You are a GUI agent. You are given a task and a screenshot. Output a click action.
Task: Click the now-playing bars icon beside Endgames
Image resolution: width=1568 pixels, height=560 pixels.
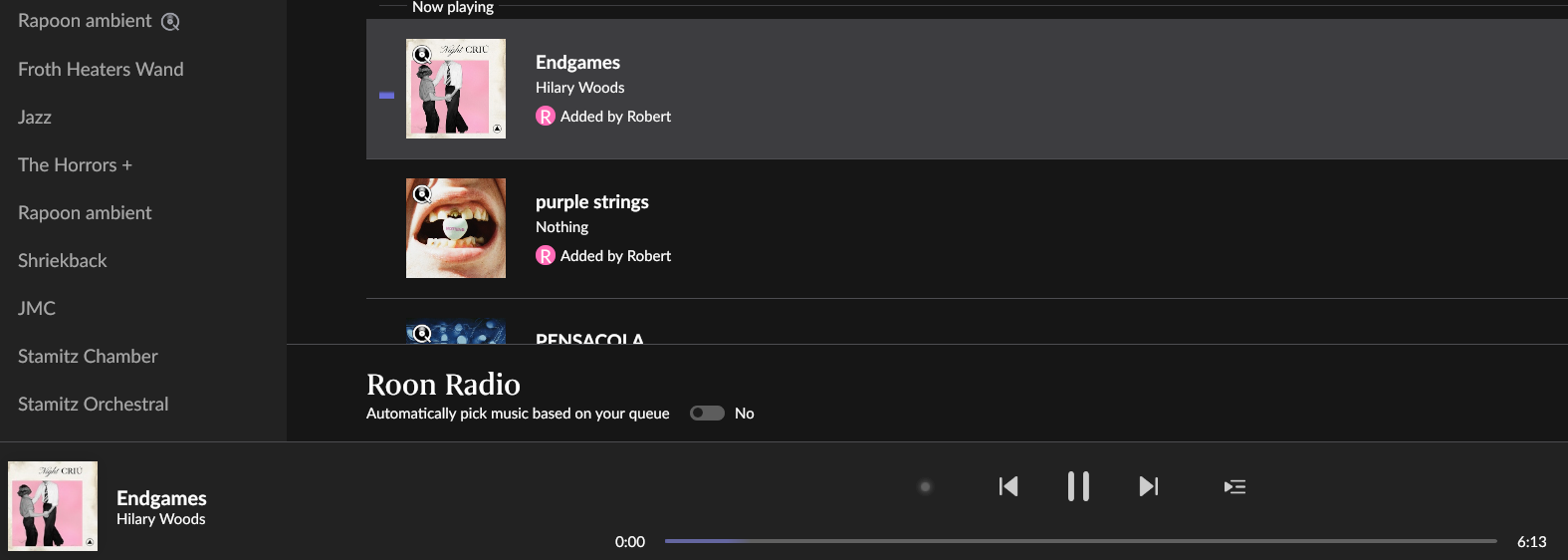pyautogui.click(x=387, y=96)
